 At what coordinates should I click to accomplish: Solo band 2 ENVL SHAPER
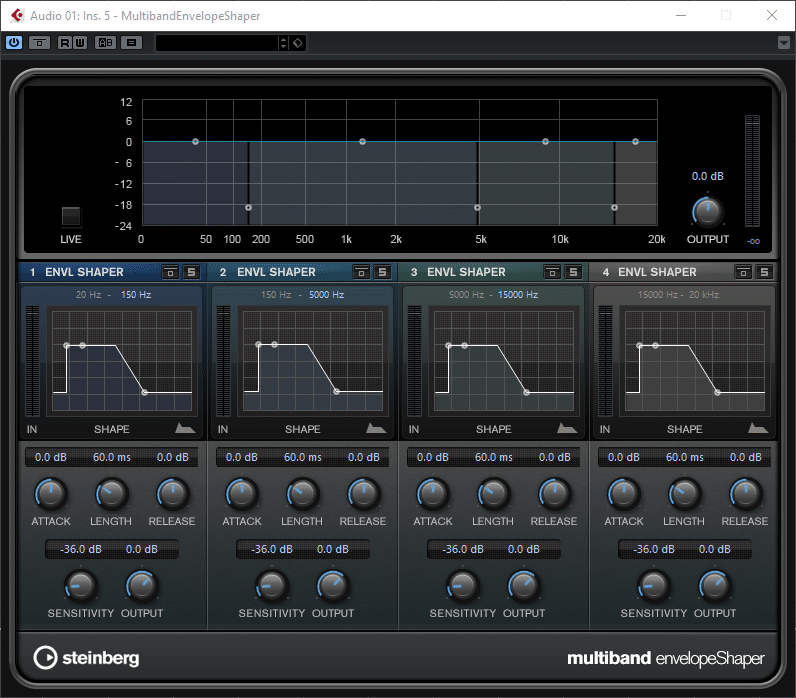tap(382, 272)
